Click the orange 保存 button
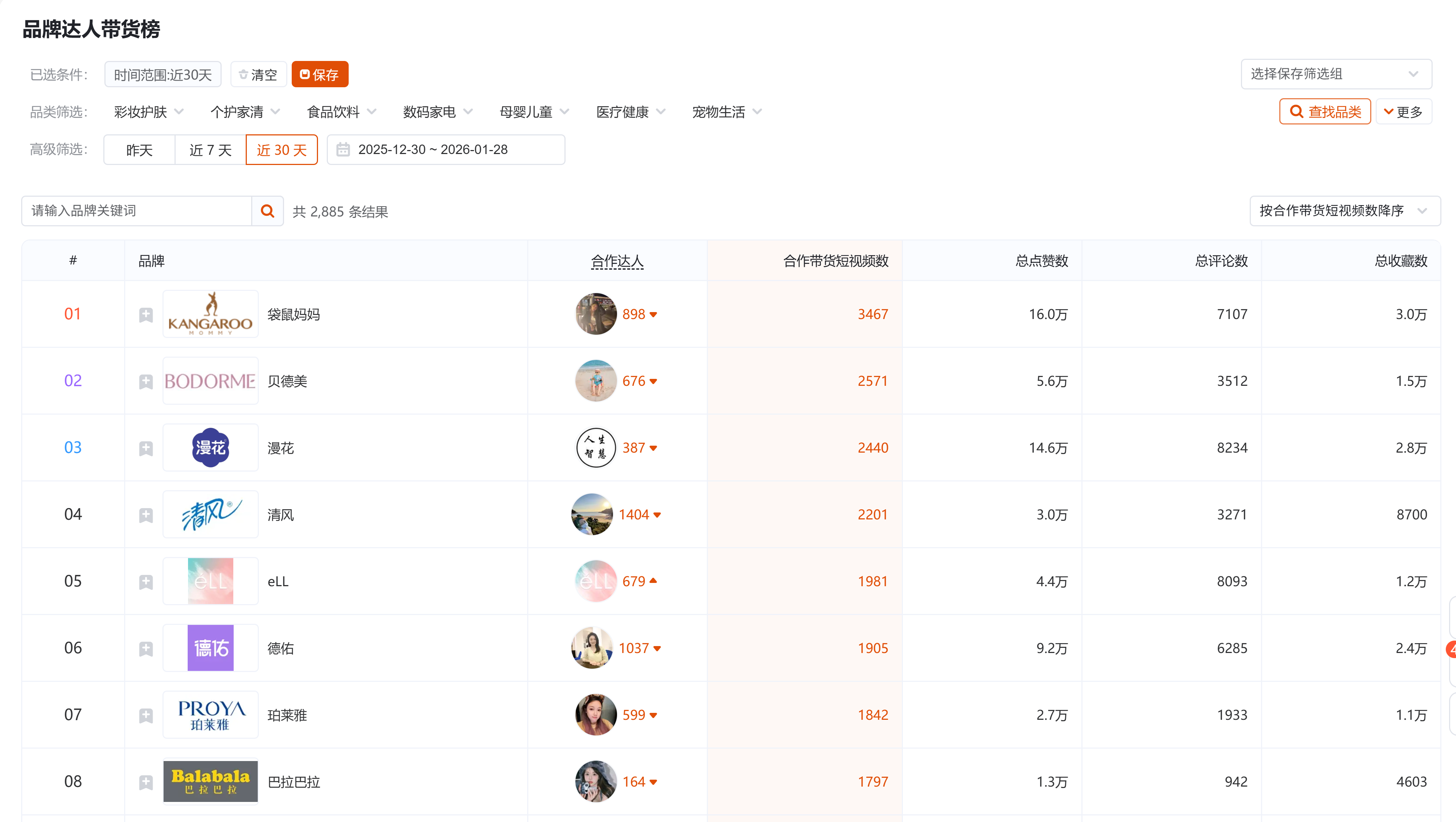 point(319,74)
